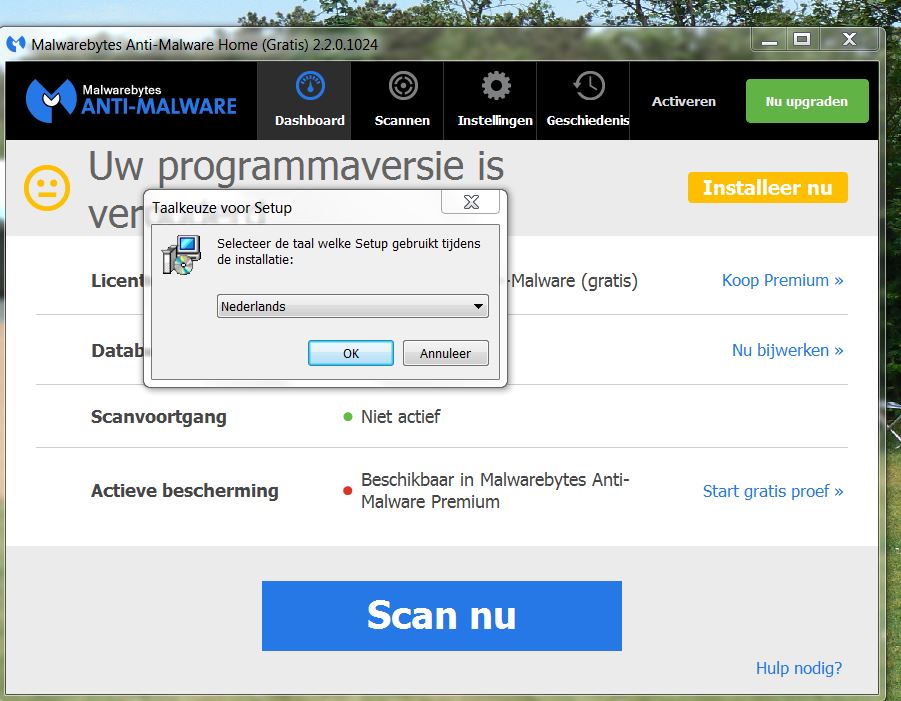This screenshot has width=901, height=701.
Task: Click the neutral face status icon
Action: (47, 188)
